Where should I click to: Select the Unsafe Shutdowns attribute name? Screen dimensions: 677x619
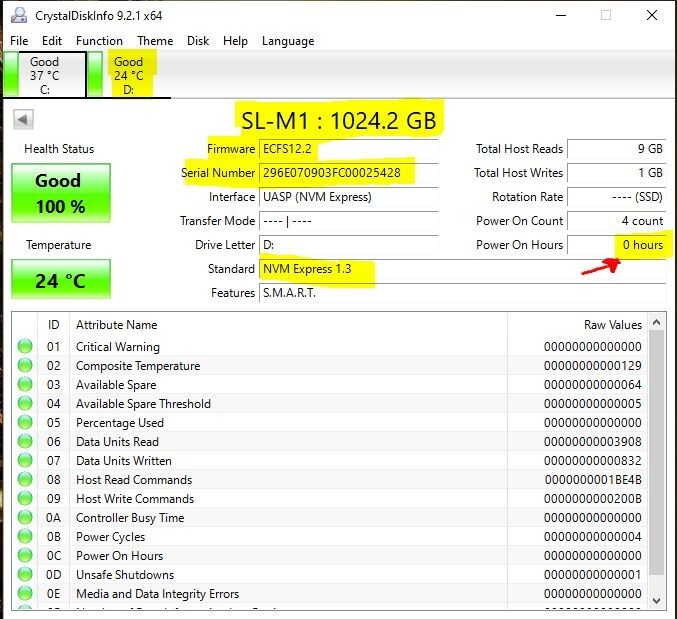125,575
